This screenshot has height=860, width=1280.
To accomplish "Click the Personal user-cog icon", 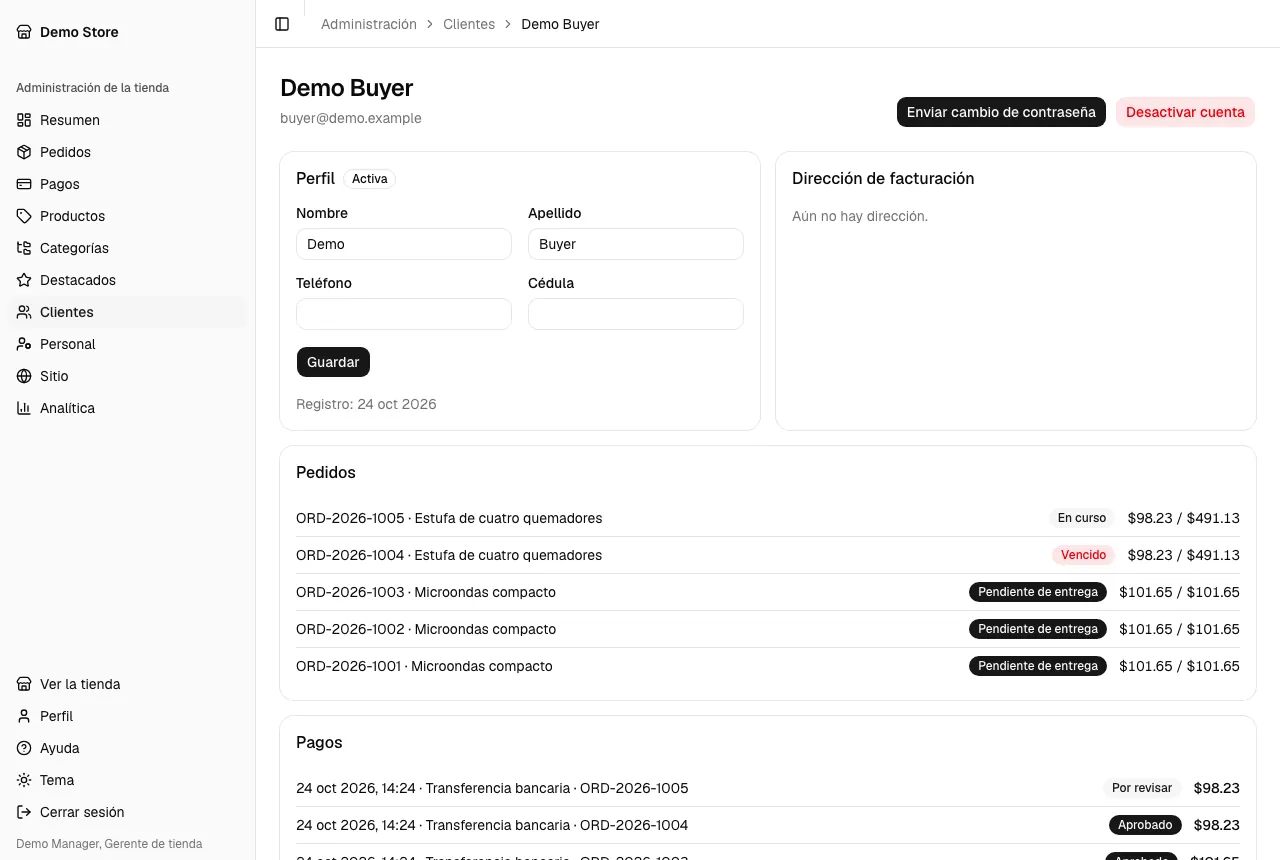I will tap(24, 344).
